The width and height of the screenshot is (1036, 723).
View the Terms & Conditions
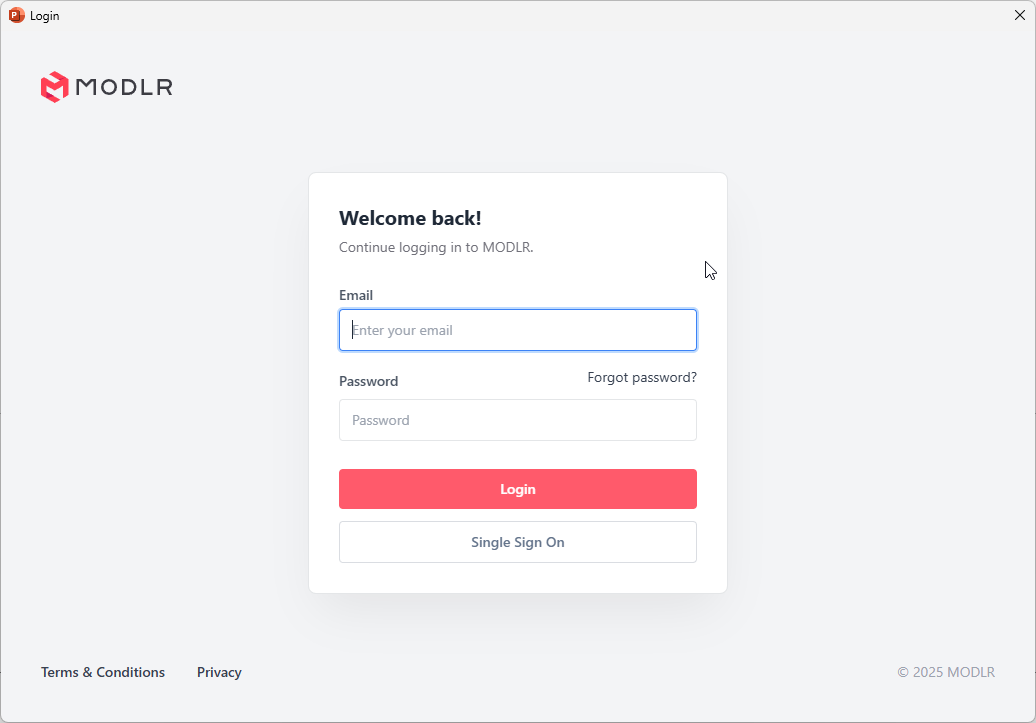[x=102, y=672]
